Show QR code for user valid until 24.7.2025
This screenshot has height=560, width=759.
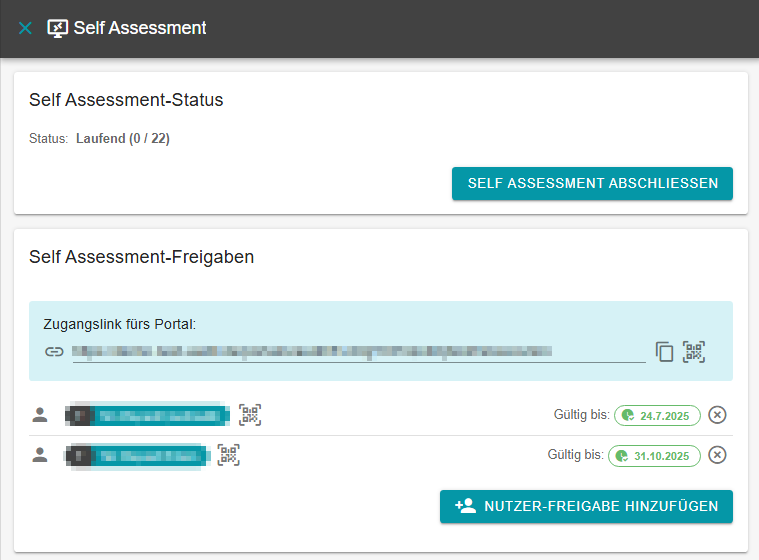(x=250, y=415)
